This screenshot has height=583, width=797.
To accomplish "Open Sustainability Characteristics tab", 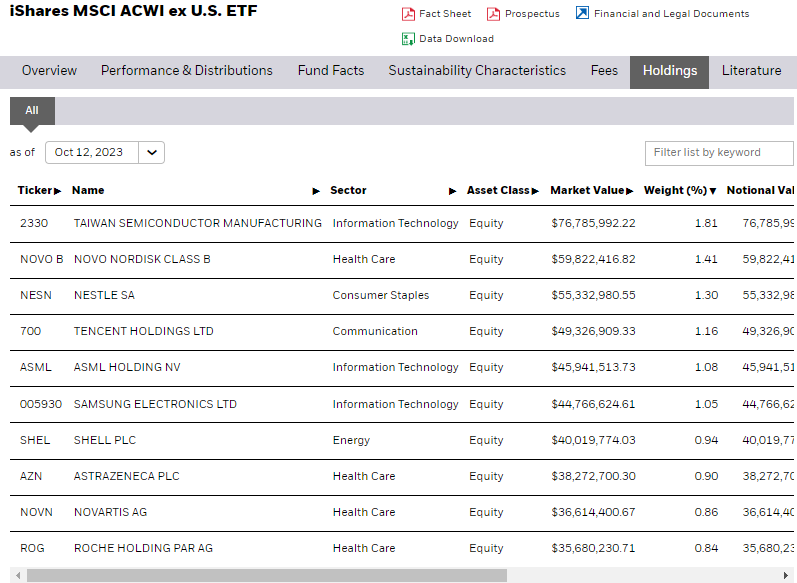I will (477, 71).
